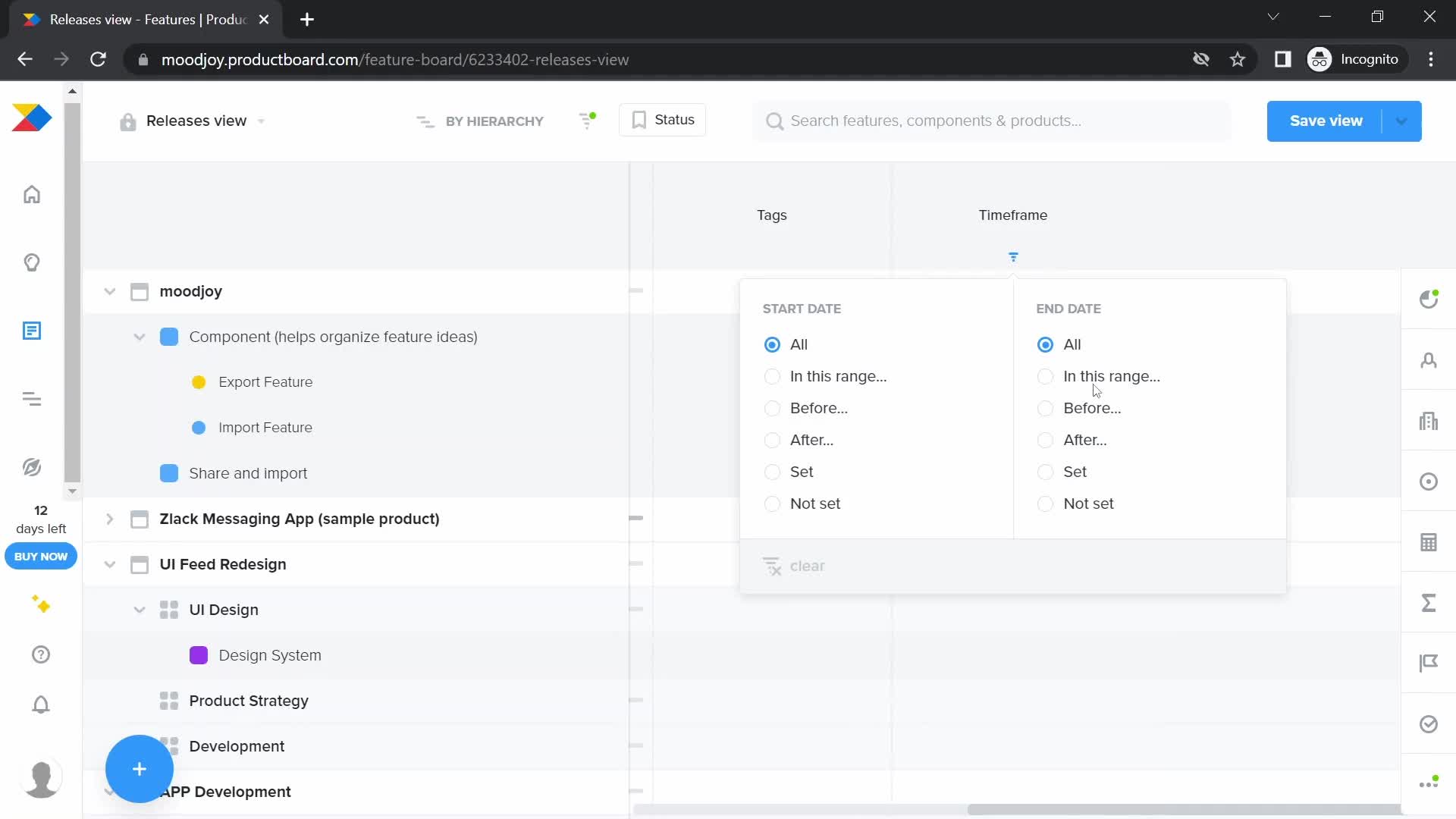1456x819 pixels.
Task: Click the search features input field
Action: (x=992, y=121)
